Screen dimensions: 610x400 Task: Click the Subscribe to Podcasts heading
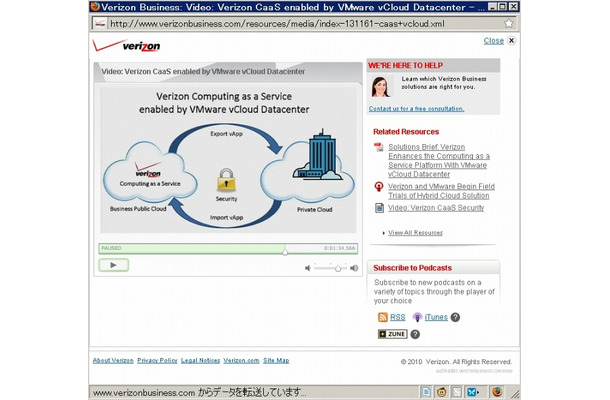pyautogui.click(x=412, y=268)
